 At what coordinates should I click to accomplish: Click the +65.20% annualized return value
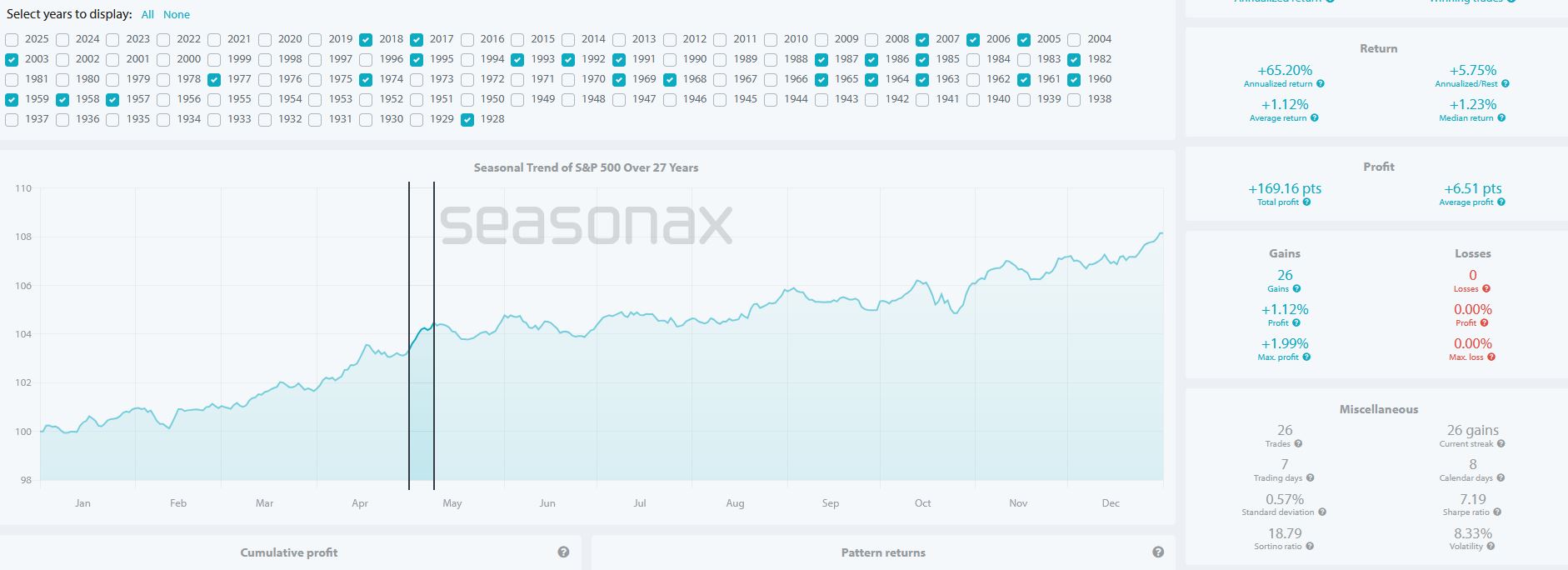click(x=1284, y=71)
